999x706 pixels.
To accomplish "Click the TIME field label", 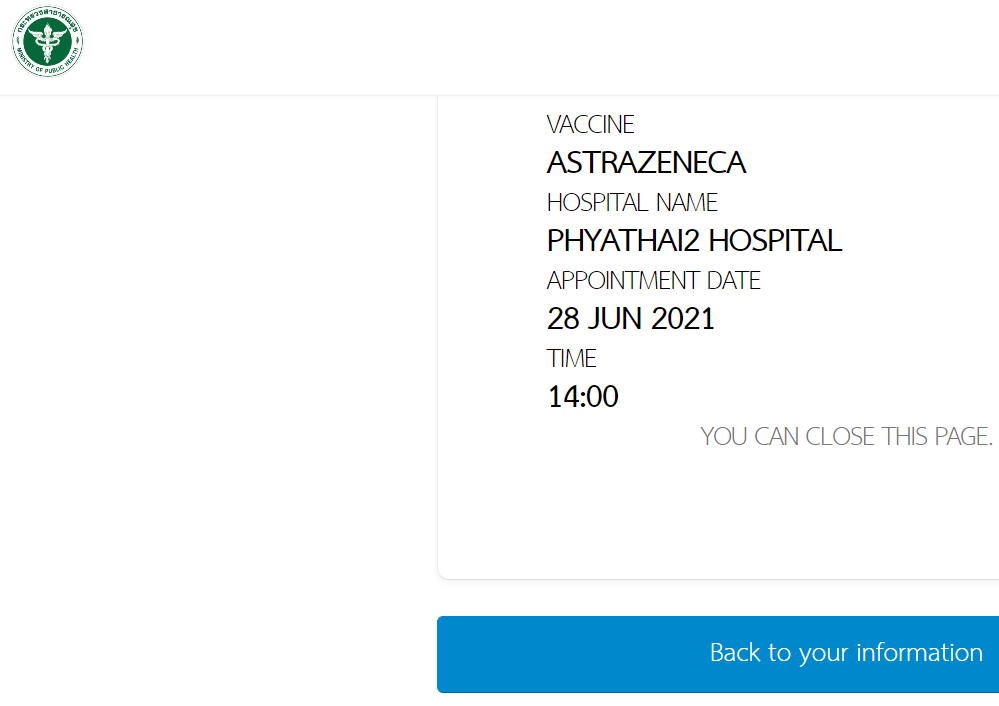I will pyautogui.click(x=571, y=359).
